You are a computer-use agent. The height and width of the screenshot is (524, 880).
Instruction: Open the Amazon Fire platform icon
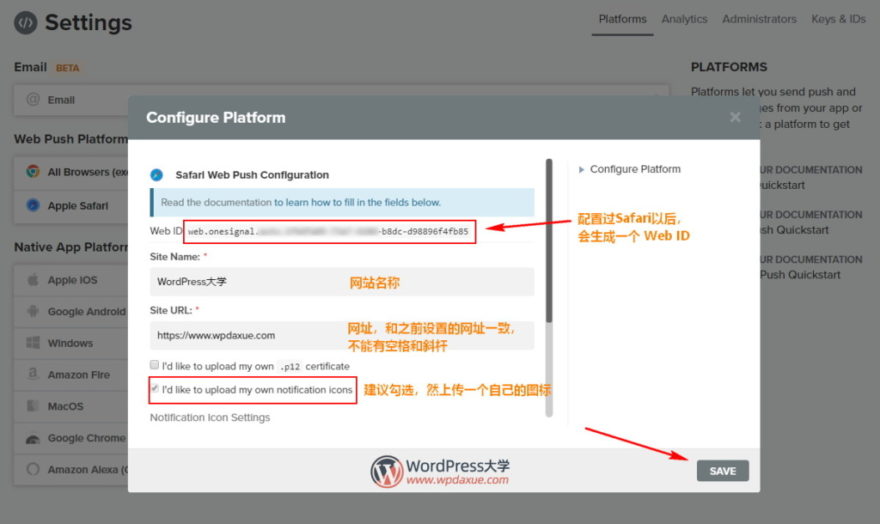pyautogui.click(x=32, y=375)
